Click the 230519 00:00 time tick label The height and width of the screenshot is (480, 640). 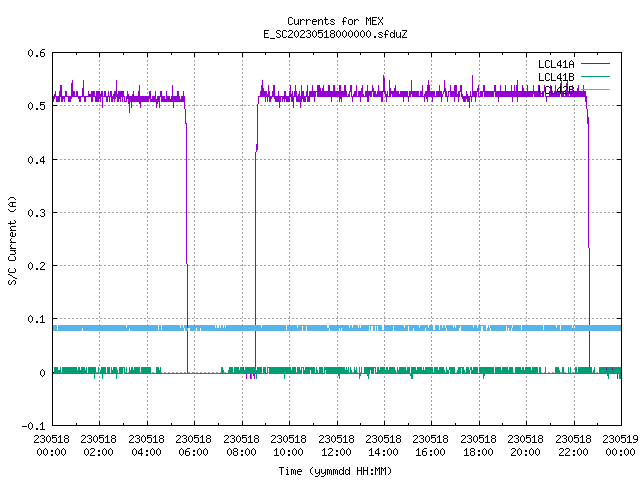tap(620, 446)
